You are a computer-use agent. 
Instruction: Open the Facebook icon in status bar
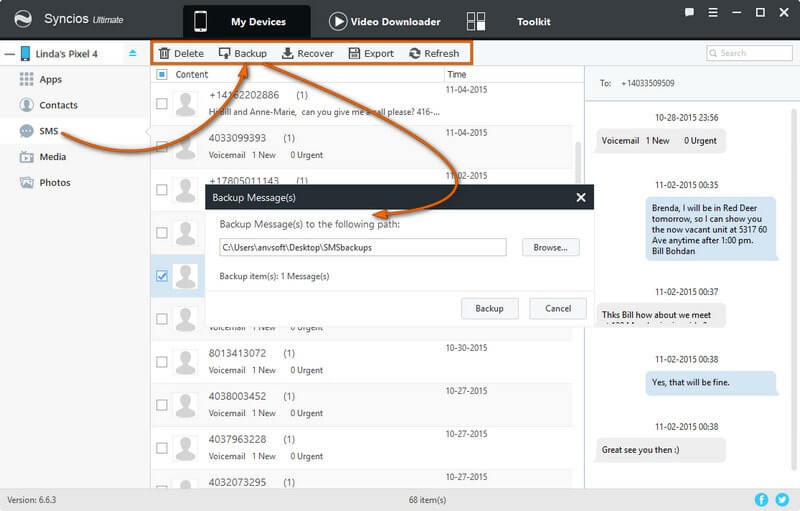(x=761, y=500)
